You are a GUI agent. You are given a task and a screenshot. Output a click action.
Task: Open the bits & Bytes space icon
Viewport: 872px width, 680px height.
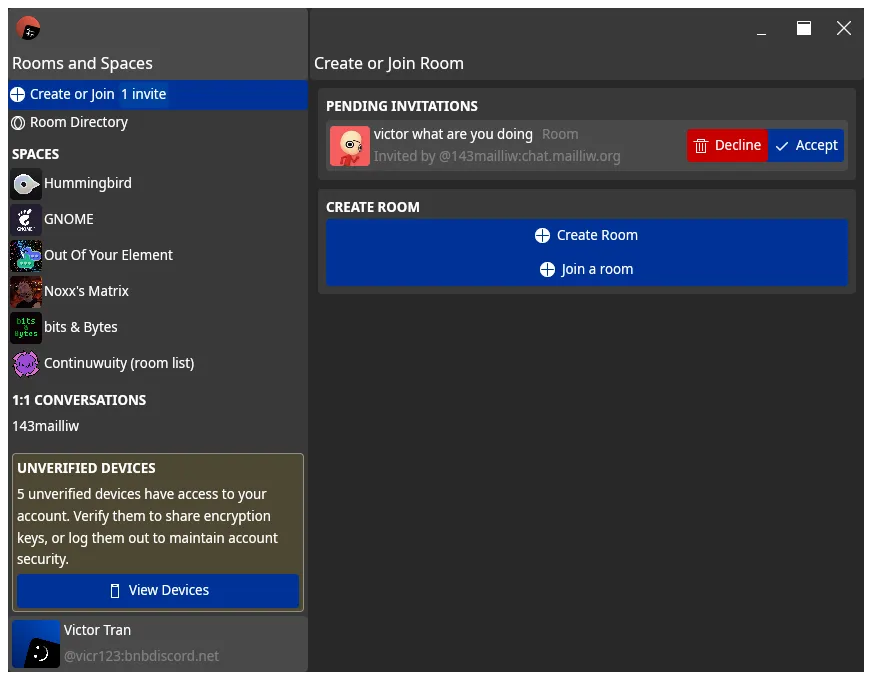(25, 327)
